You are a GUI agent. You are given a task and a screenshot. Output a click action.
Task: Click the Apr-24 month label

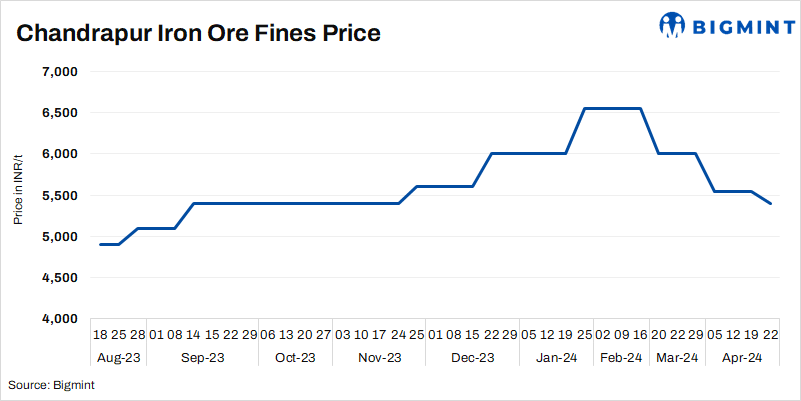pyautogui.click(x=741, y=358)
